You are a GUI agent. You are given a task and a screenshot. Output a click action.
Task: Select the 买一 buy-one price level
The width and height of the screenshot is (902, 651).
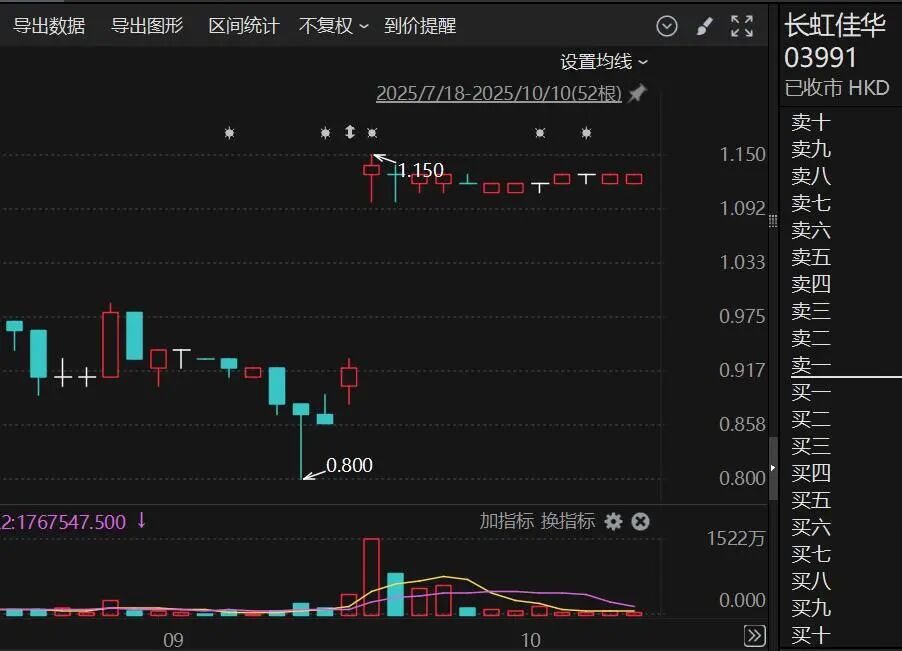(810, 393)
